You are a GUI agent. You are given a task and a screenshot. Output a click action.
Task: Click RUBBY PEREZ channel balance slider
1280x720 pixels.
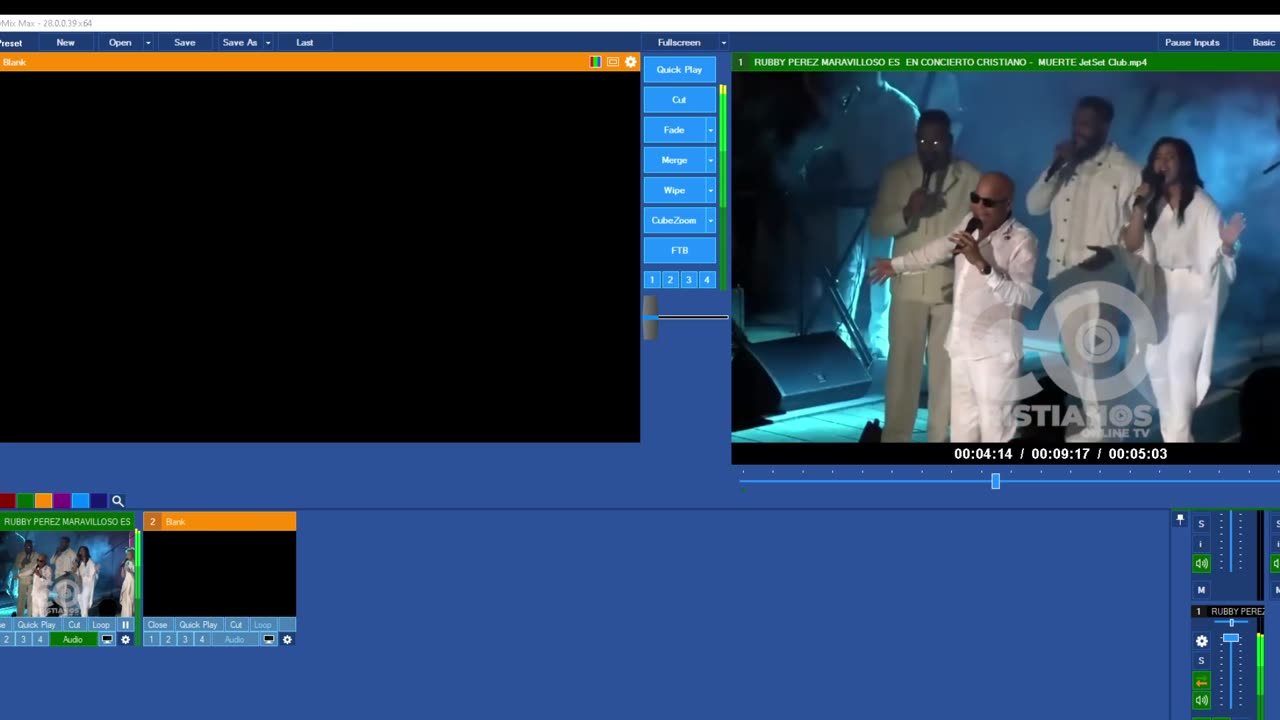click(x=1231, y=623)
